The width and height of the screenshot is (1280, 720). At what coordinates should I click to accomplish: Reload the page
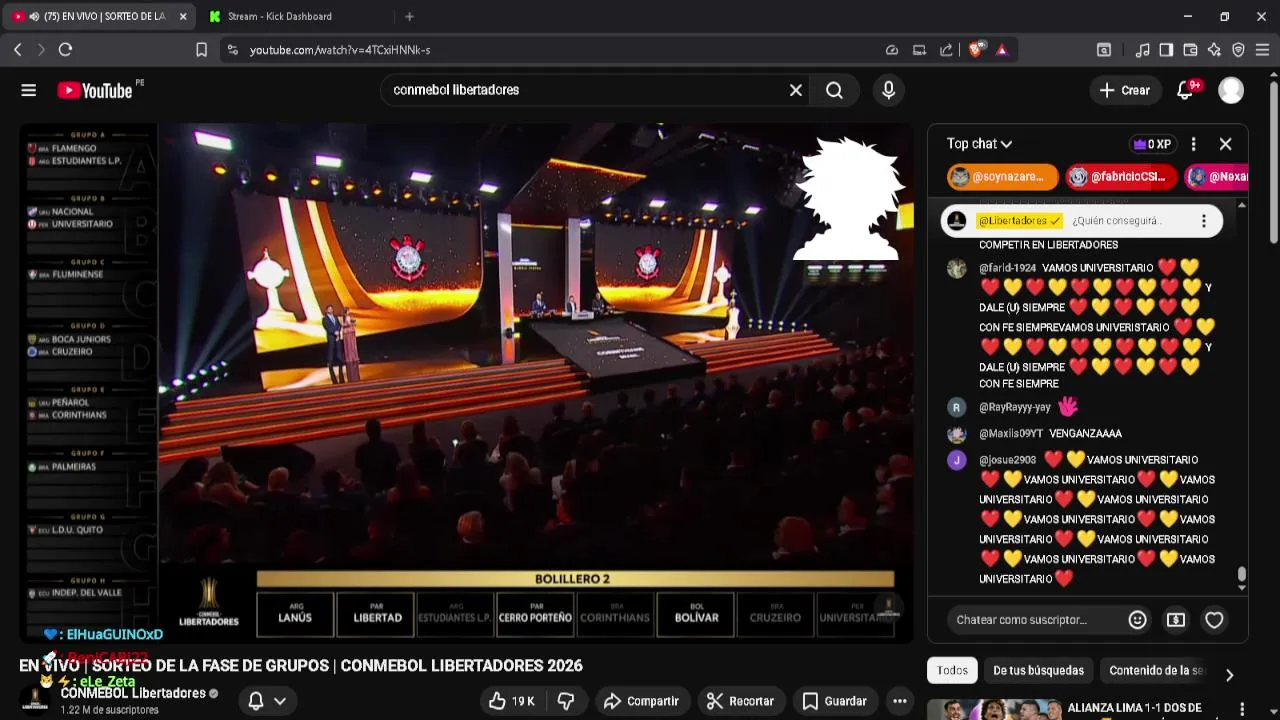point(65,49)
